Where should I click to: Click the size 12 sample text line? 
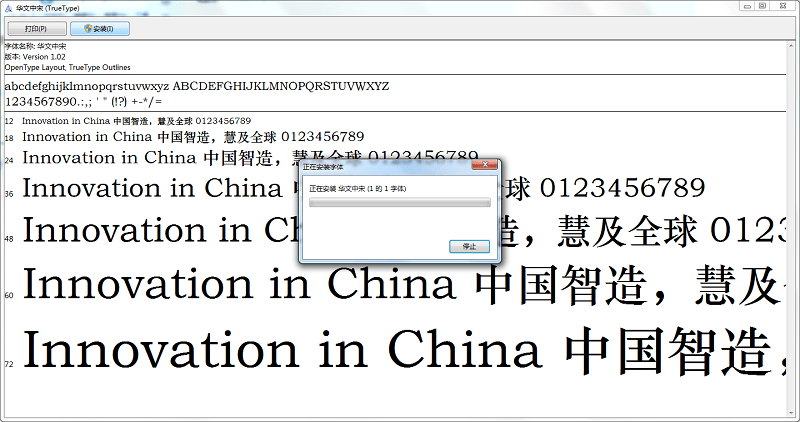(x=136, y=121)
